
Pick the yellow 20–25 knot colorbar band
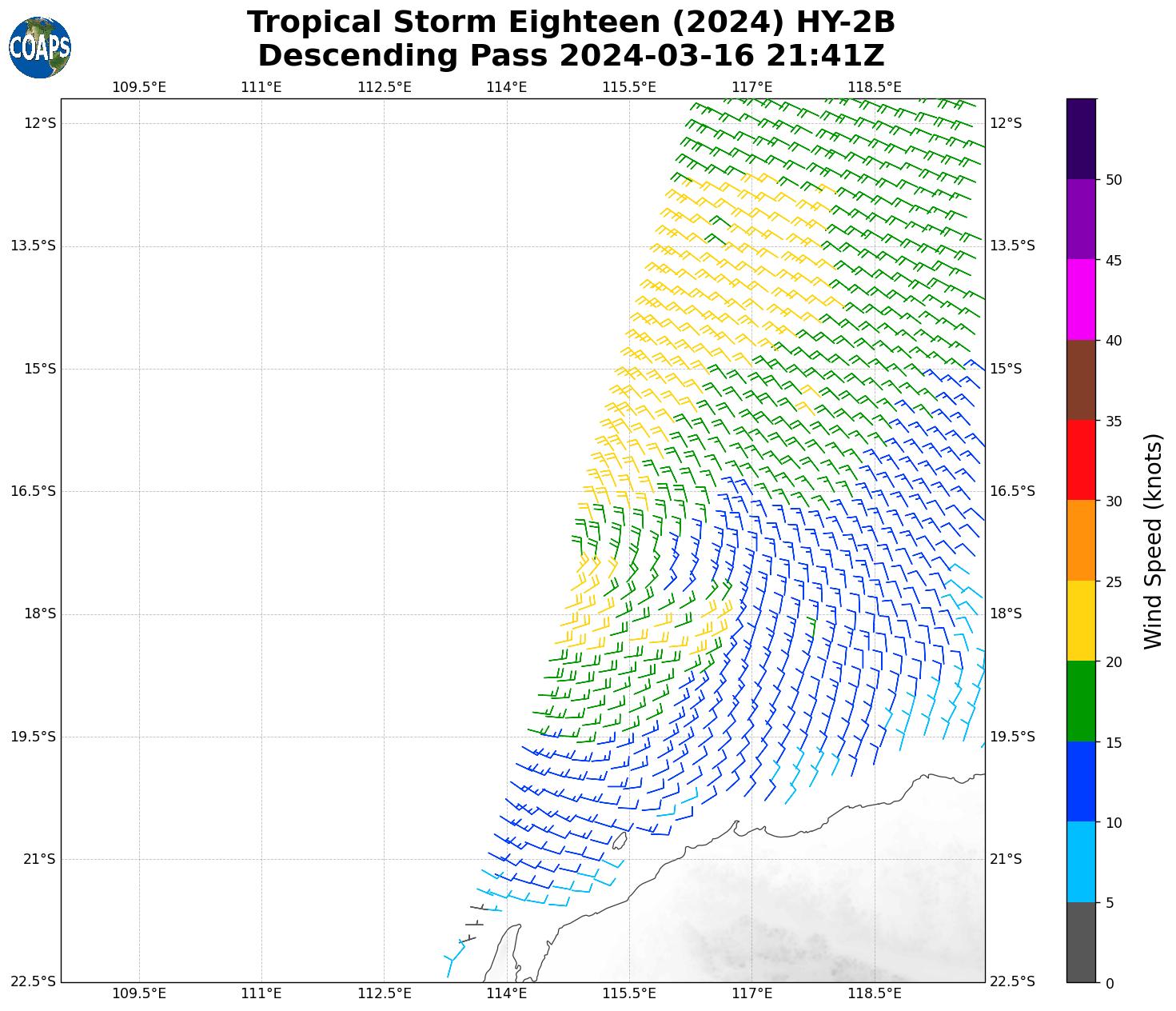click(x=1081, y=621)
